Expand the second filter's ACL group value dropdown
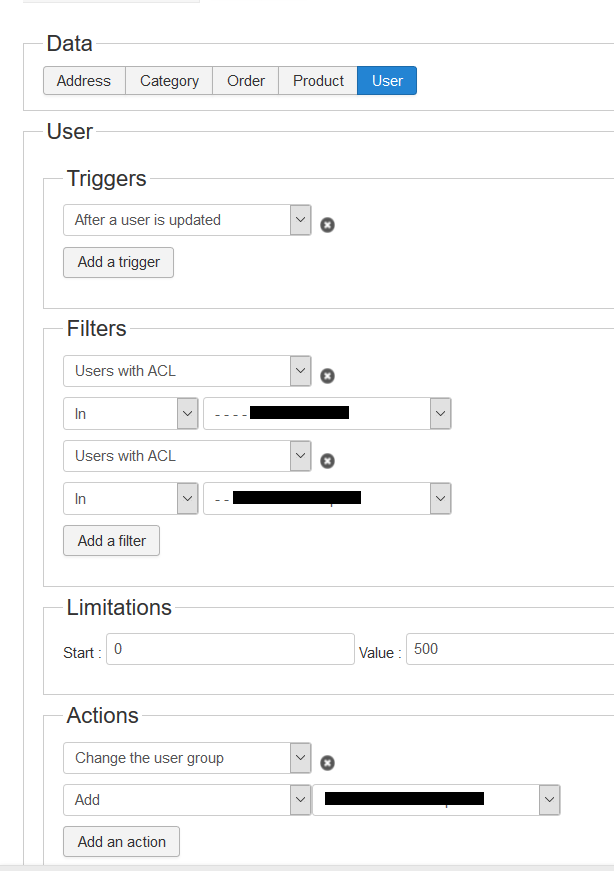Image resolution: width=614 pixels, height=871 pixels. pos(327,498)
